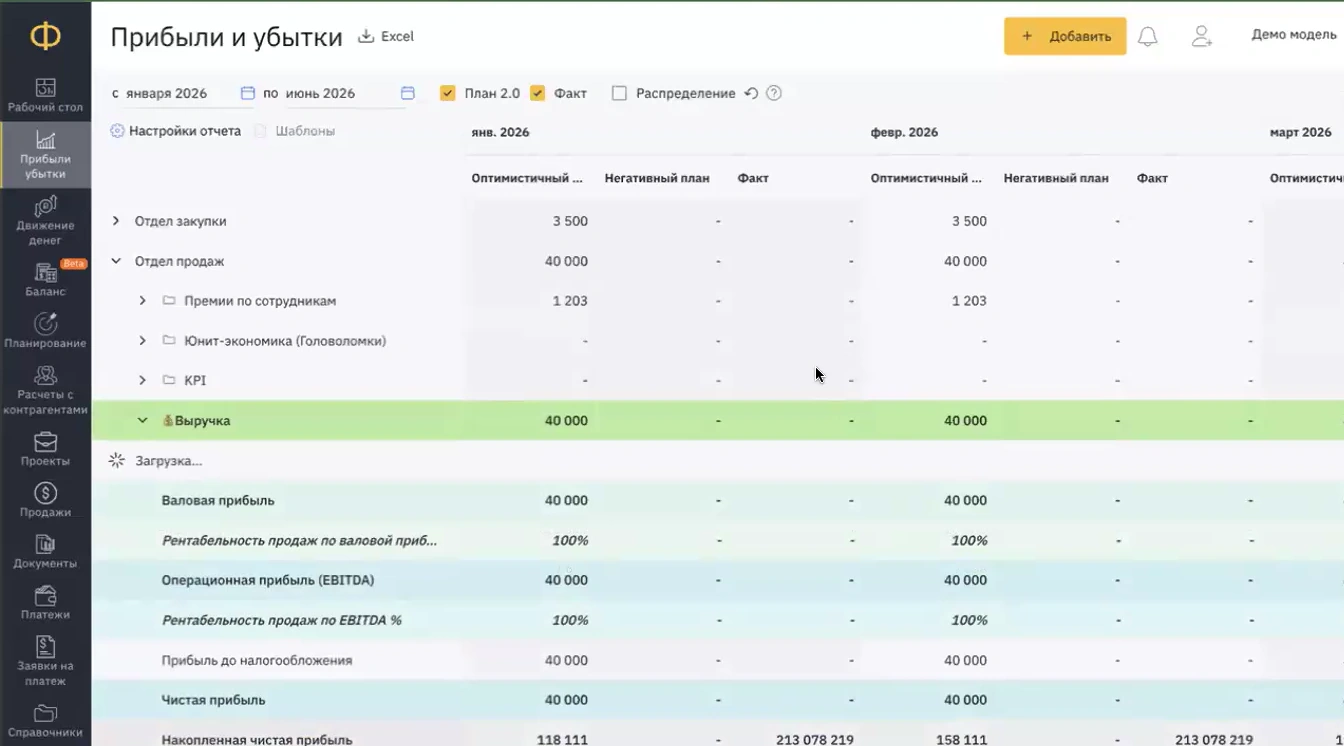The height and width of the screenshot is (746, 1344).
Task: Open Проекты in sidebar
Action: click(45, 449)
